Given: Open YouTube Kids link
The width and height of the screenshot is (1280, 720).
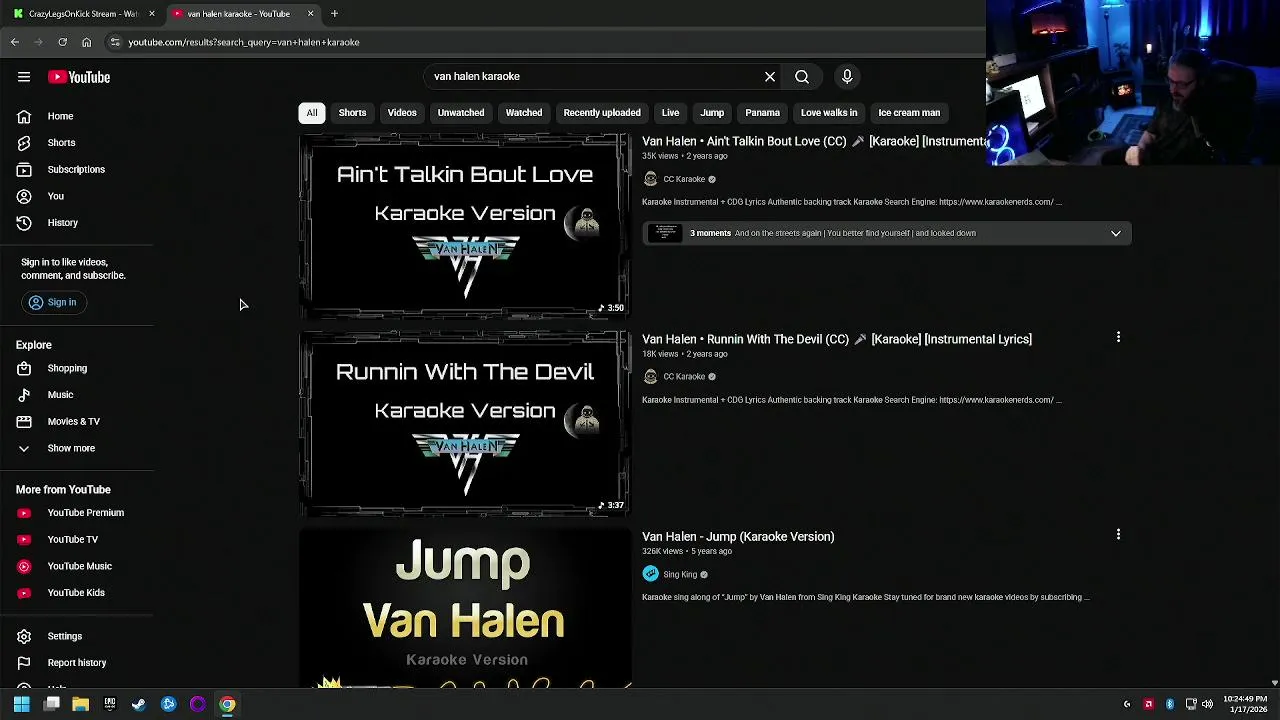Looking at the screenshot, I should [x=77, y=593].
